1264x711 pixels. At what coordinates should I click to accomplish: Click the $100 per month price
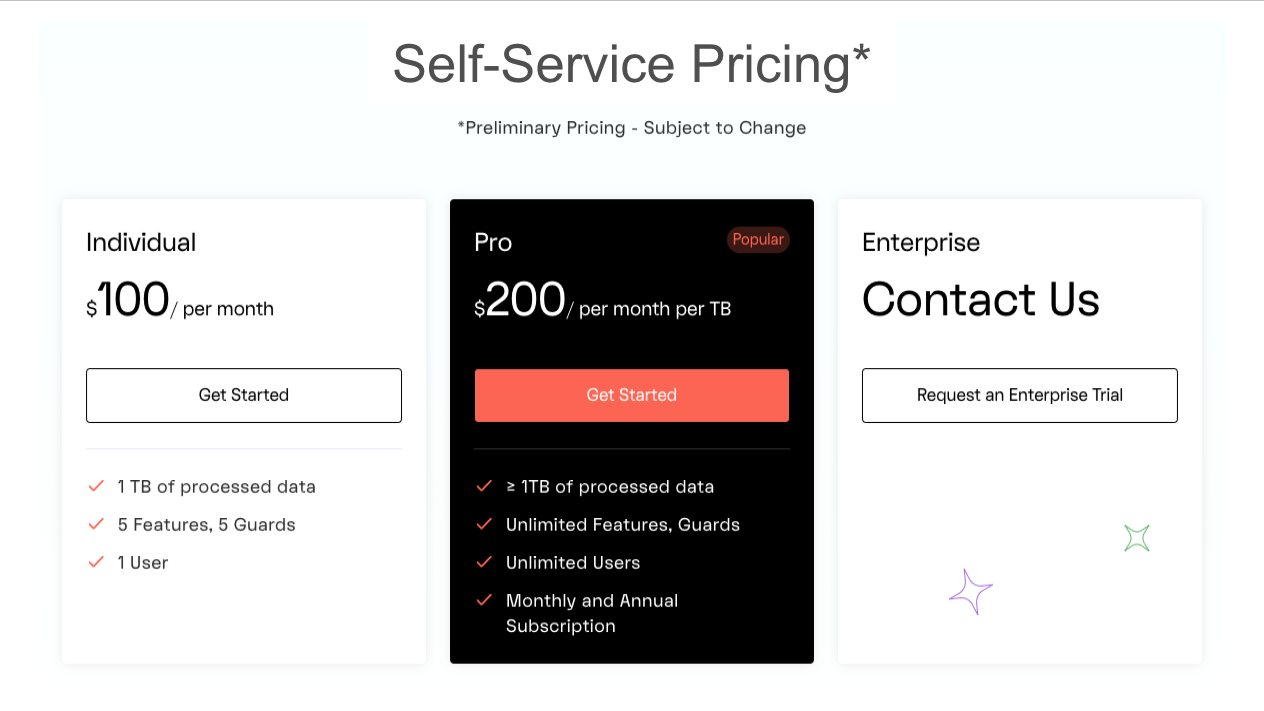180,300
